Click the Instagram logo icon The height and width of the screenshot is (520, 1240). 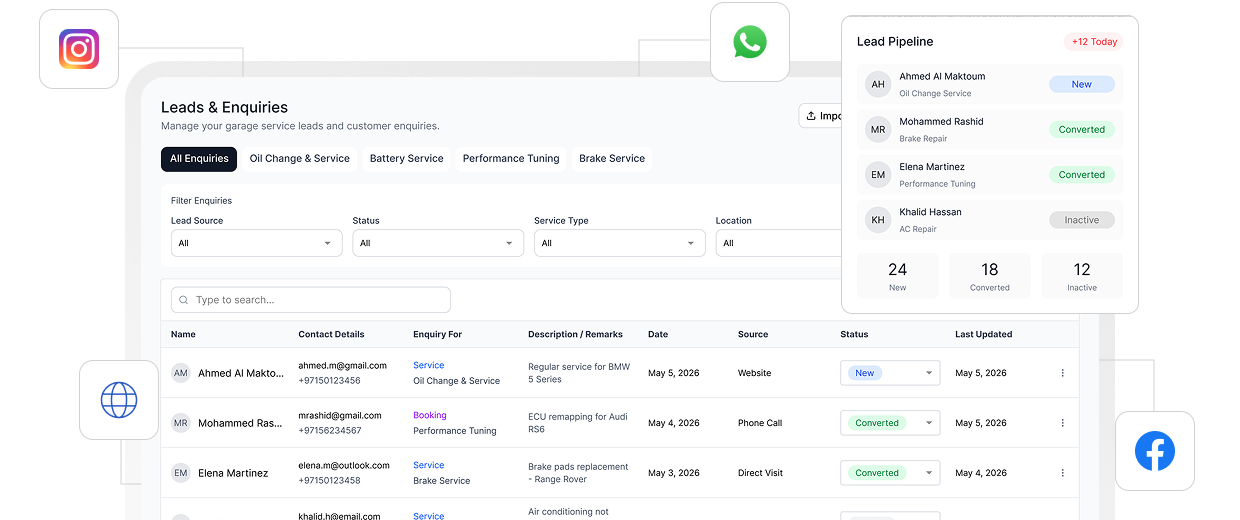click(79, 49)
